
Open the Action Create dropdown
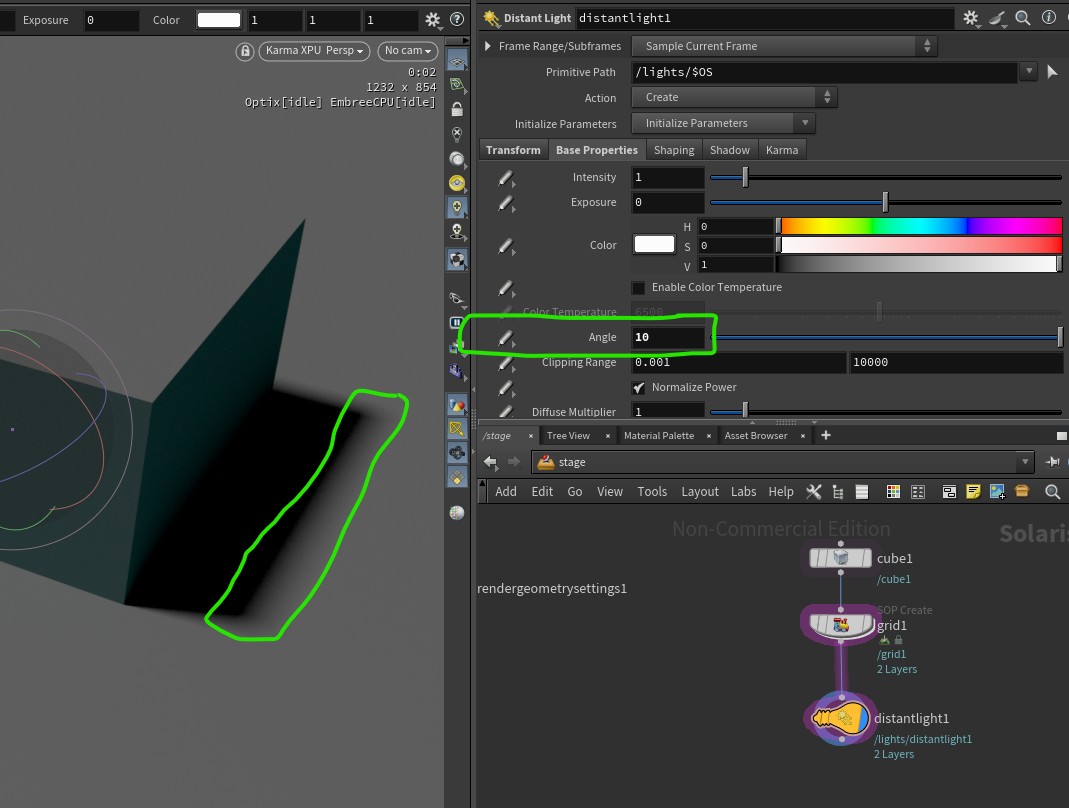[733, 98]
